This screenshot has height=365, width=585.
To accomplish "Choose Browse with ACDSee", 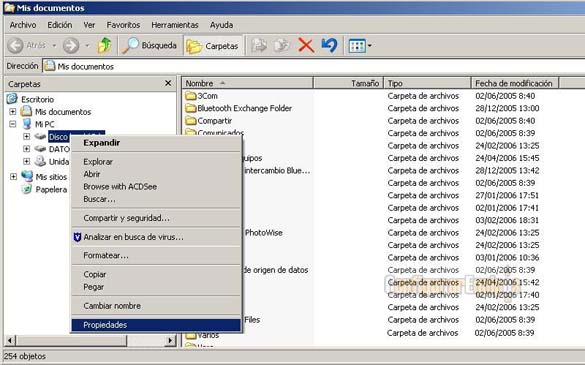I will [156, 187].
